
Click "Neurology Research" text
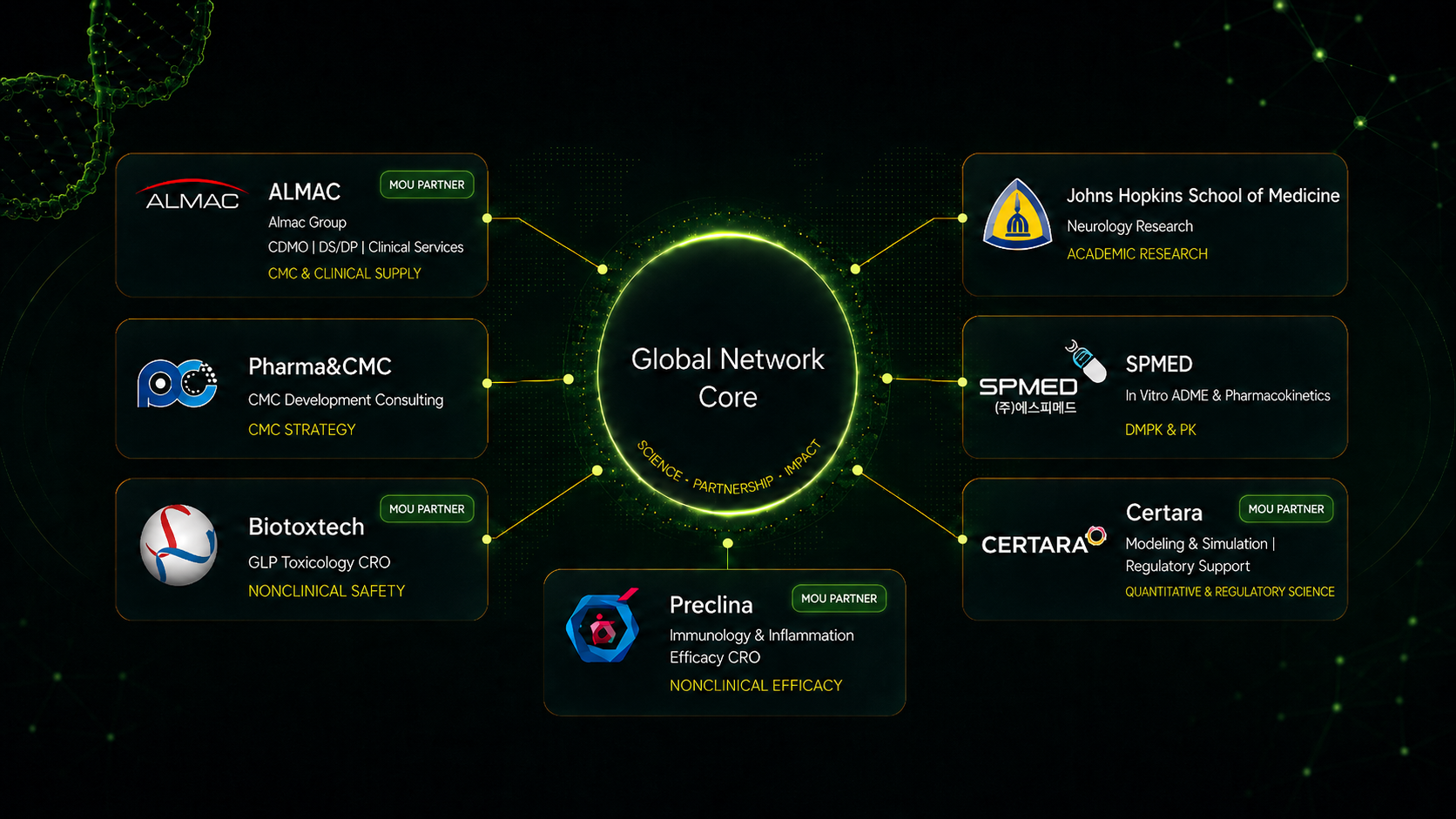(x=1130, y=226)
